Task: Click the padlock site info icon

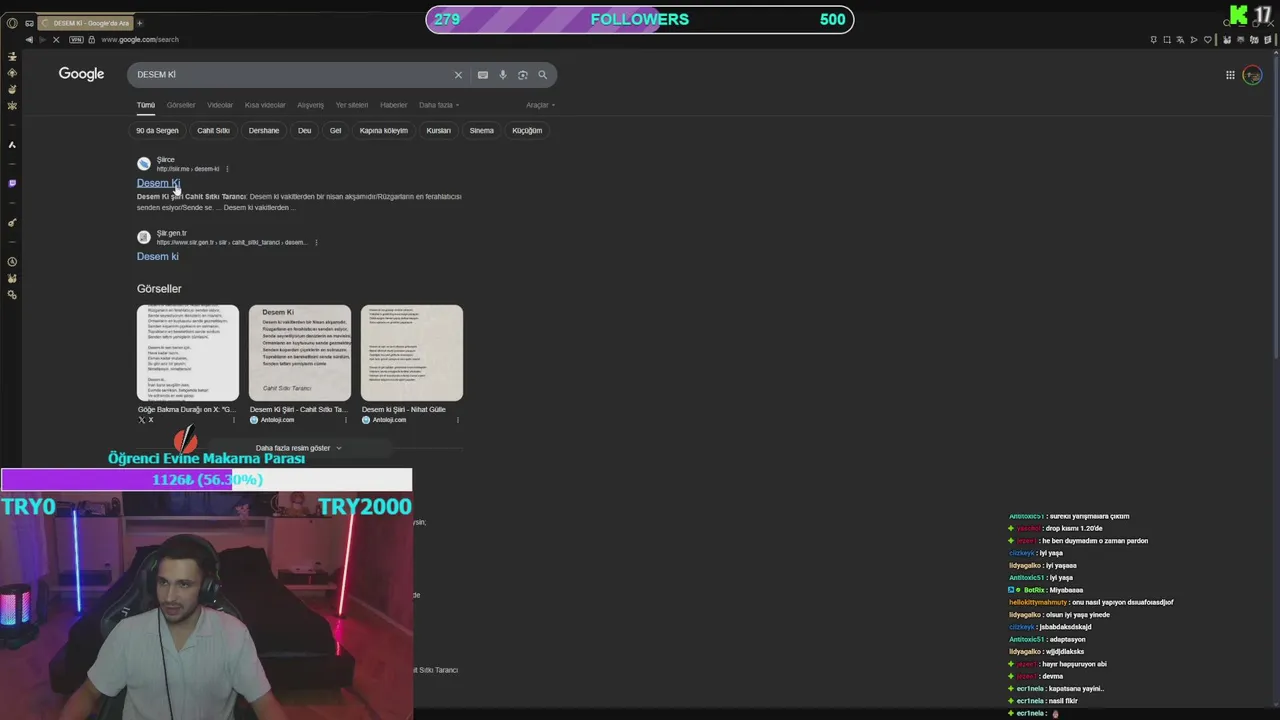Action: click(92, 40)
